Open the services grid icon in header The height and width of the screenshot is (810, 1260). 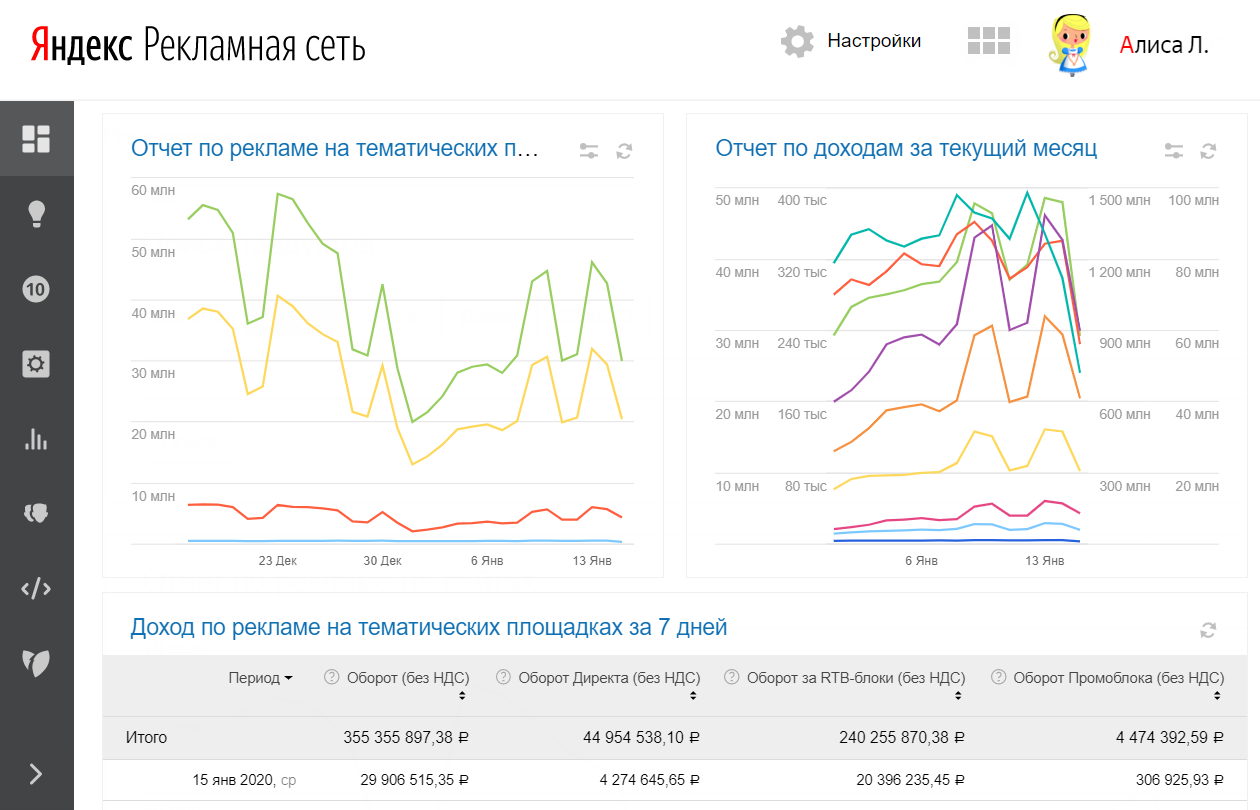[x=989, y=41]
